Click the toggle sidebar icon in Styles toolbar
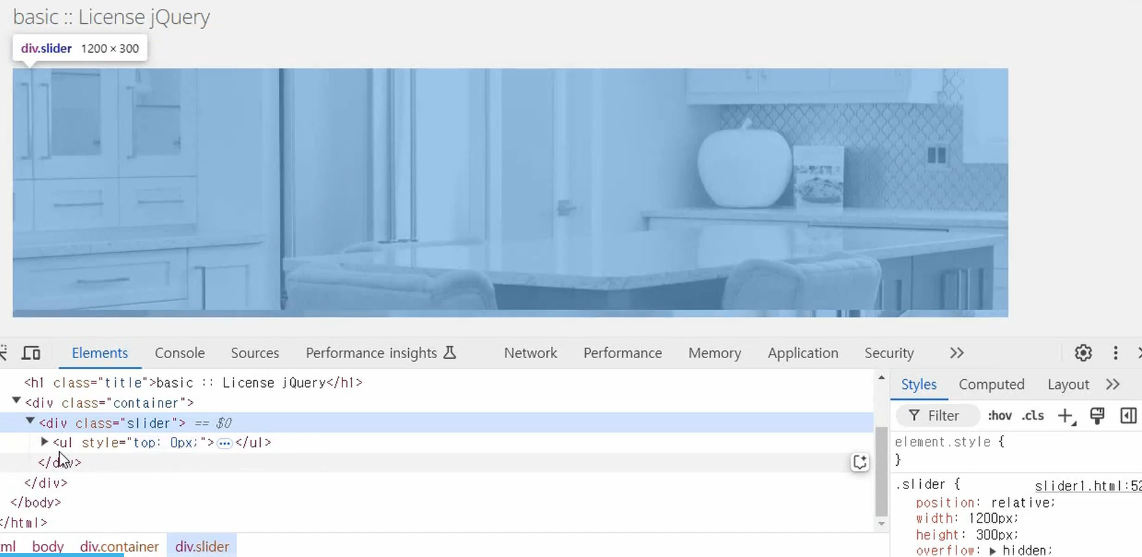This screenshot has width=1142, height=557. tap(1128, 416)
